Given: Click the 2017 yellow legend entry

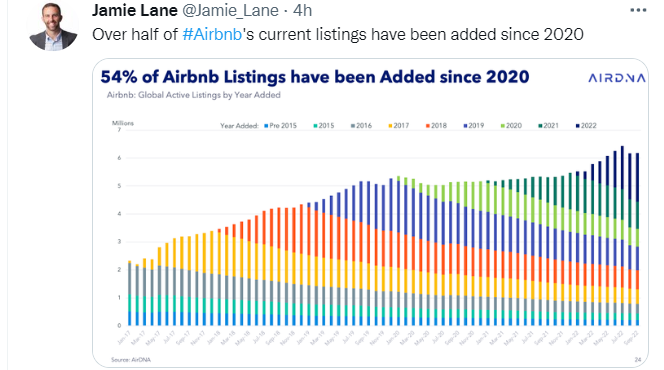Looking at the screenshot, I should coord(399,126).
